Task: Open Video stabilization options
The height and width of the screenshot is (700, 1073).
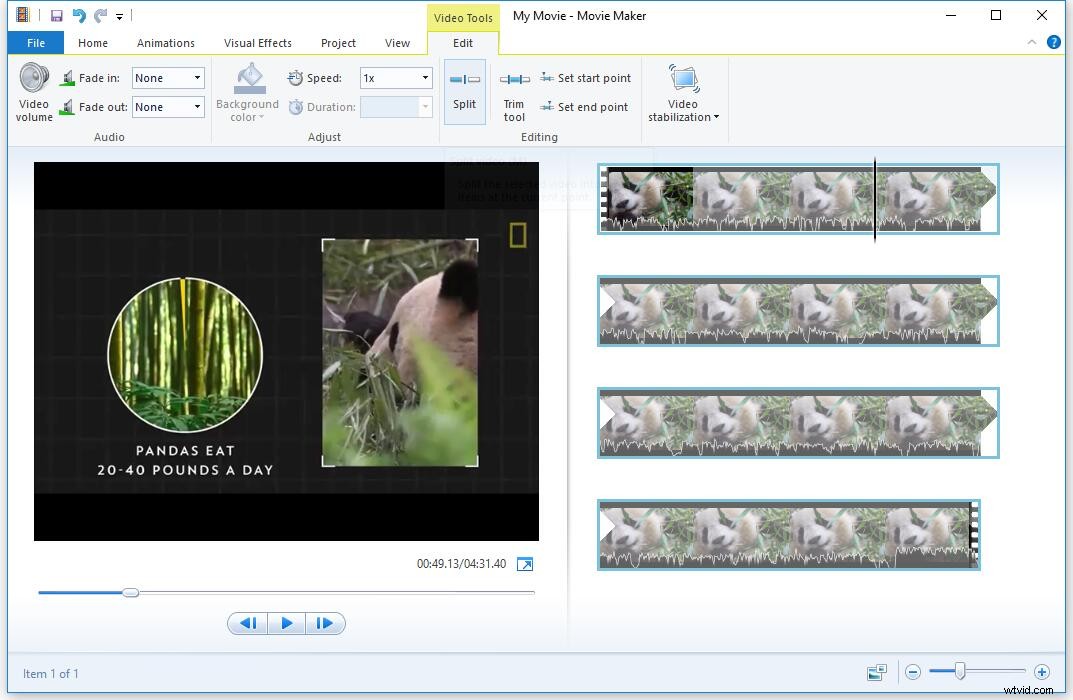Action: click(683, 95)
